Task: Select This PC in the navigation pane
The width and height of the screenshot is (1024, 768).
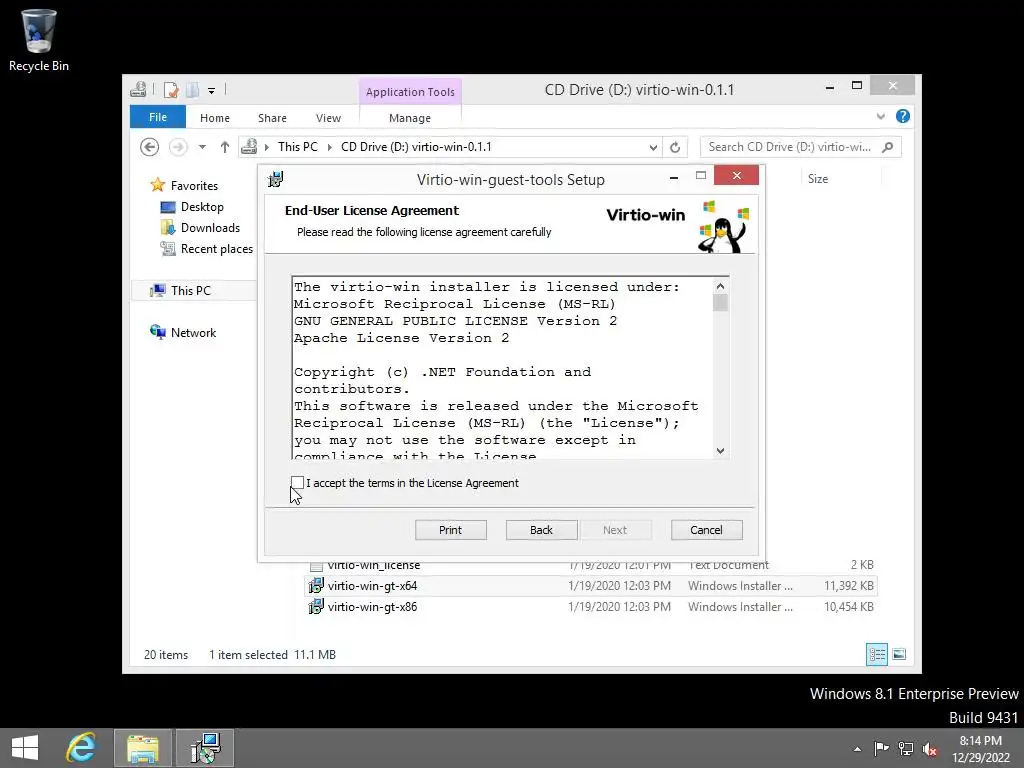Action: coord(191,291)
